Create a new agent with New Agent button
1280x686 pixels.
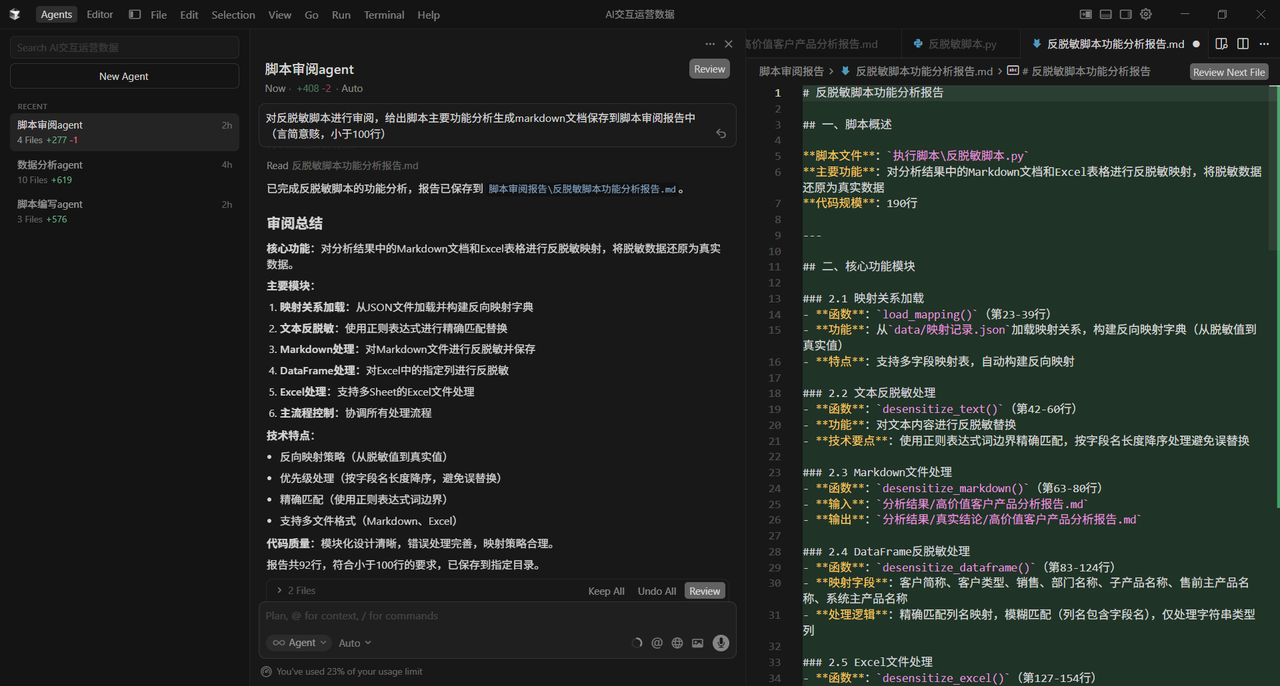[x=124, y=75]
